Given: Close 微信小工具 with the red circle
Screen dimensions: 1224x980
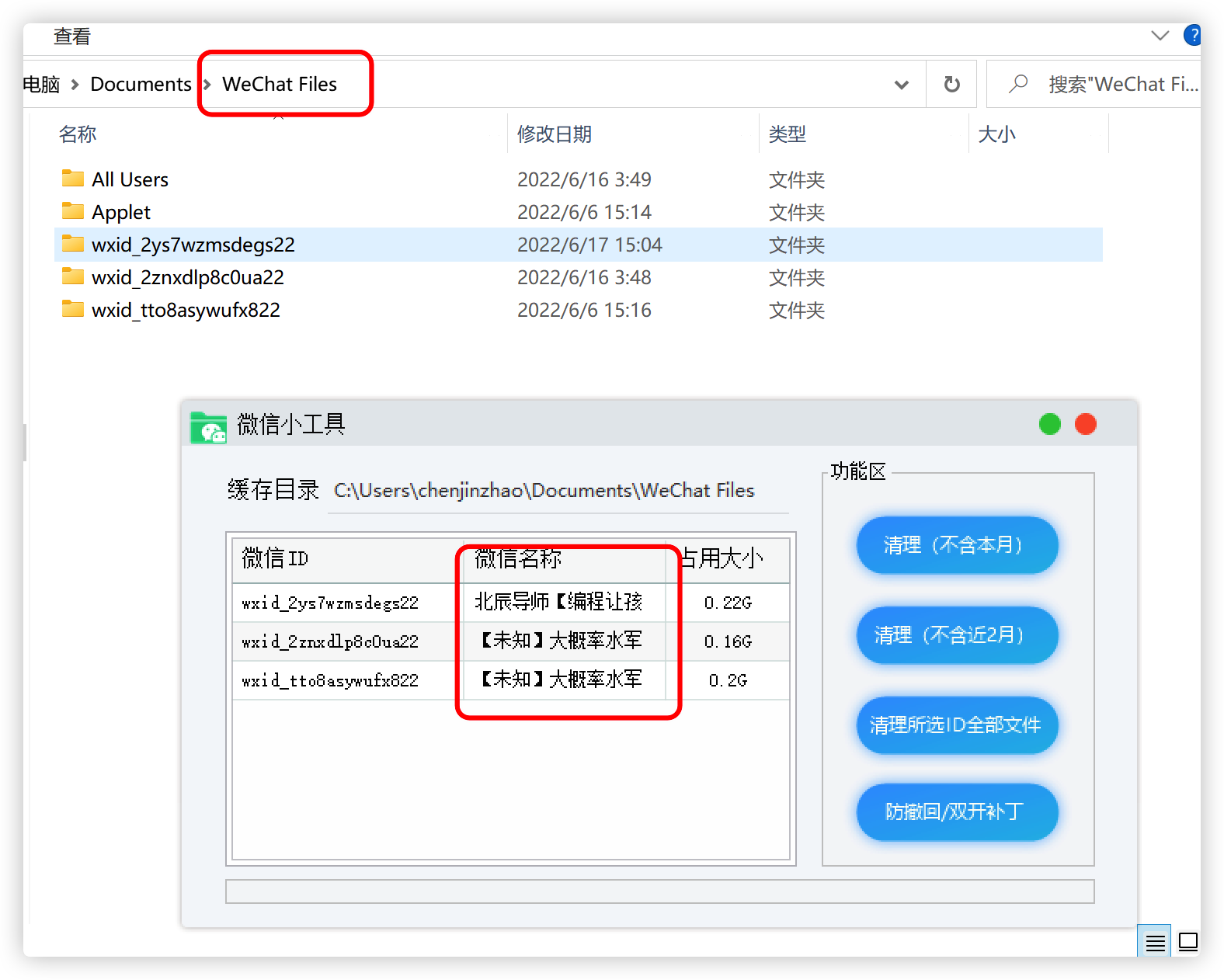Looking at the screenshot, I should coord(1086,424).
